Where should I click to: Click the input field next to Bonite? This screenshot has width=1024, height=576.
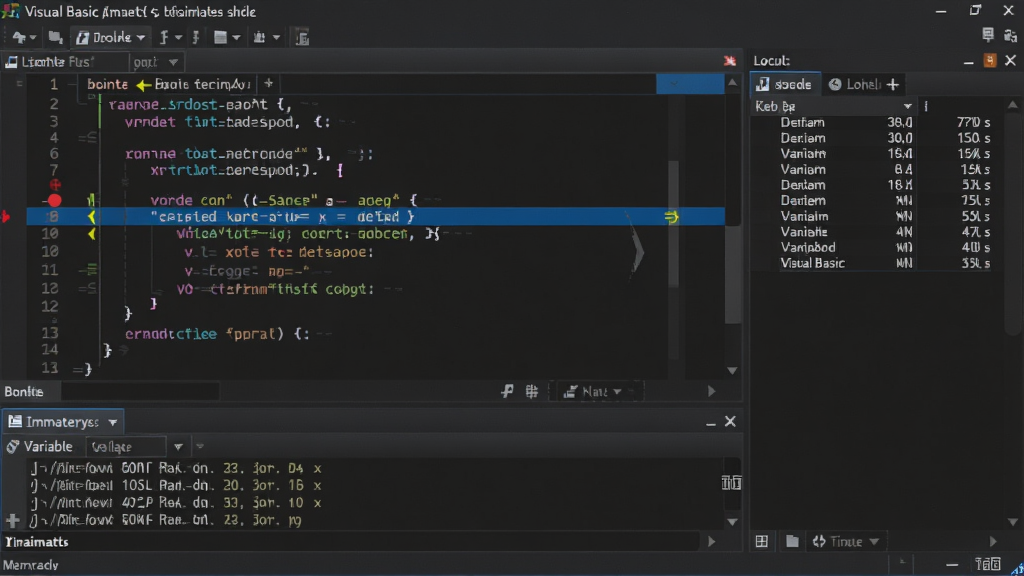pos(140,392)
